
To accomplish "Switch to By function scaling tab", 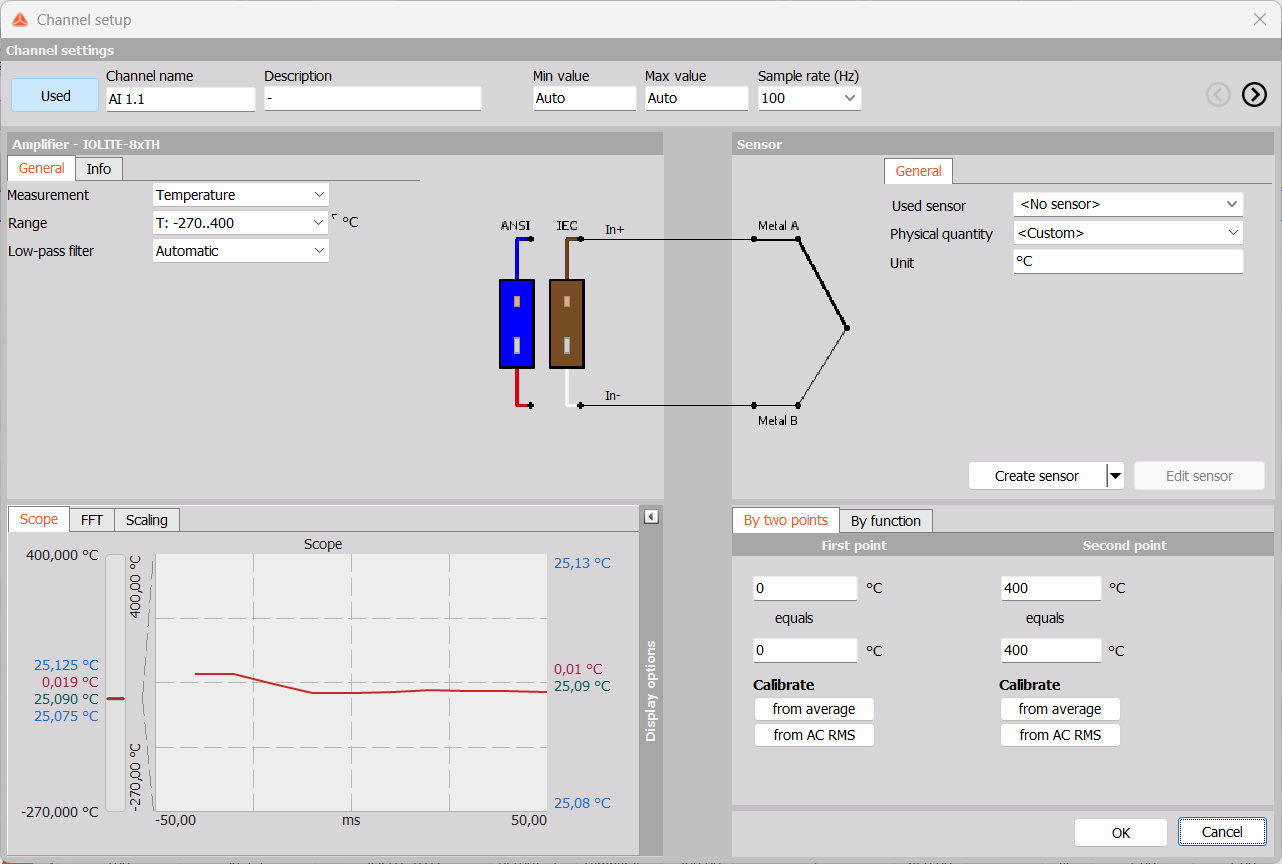I will click(x=886, y=521).
